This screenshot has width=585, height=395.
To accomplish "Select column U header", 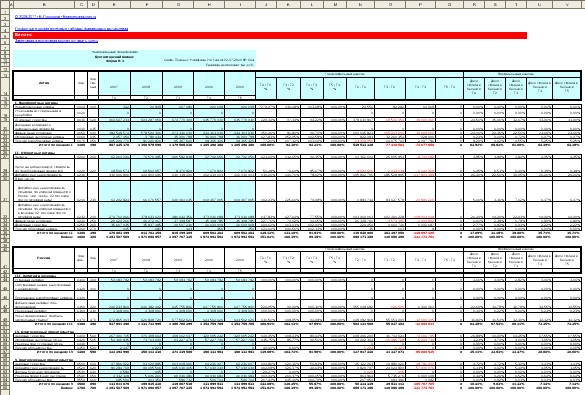I will coord(539,4).
